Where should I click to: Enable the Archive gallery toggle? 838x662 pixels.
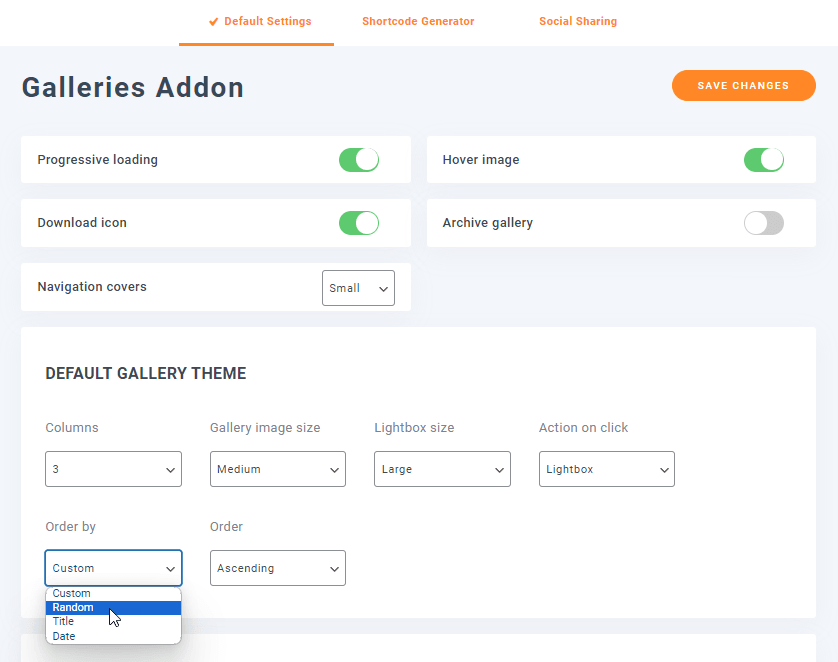(x=764, y=223)
